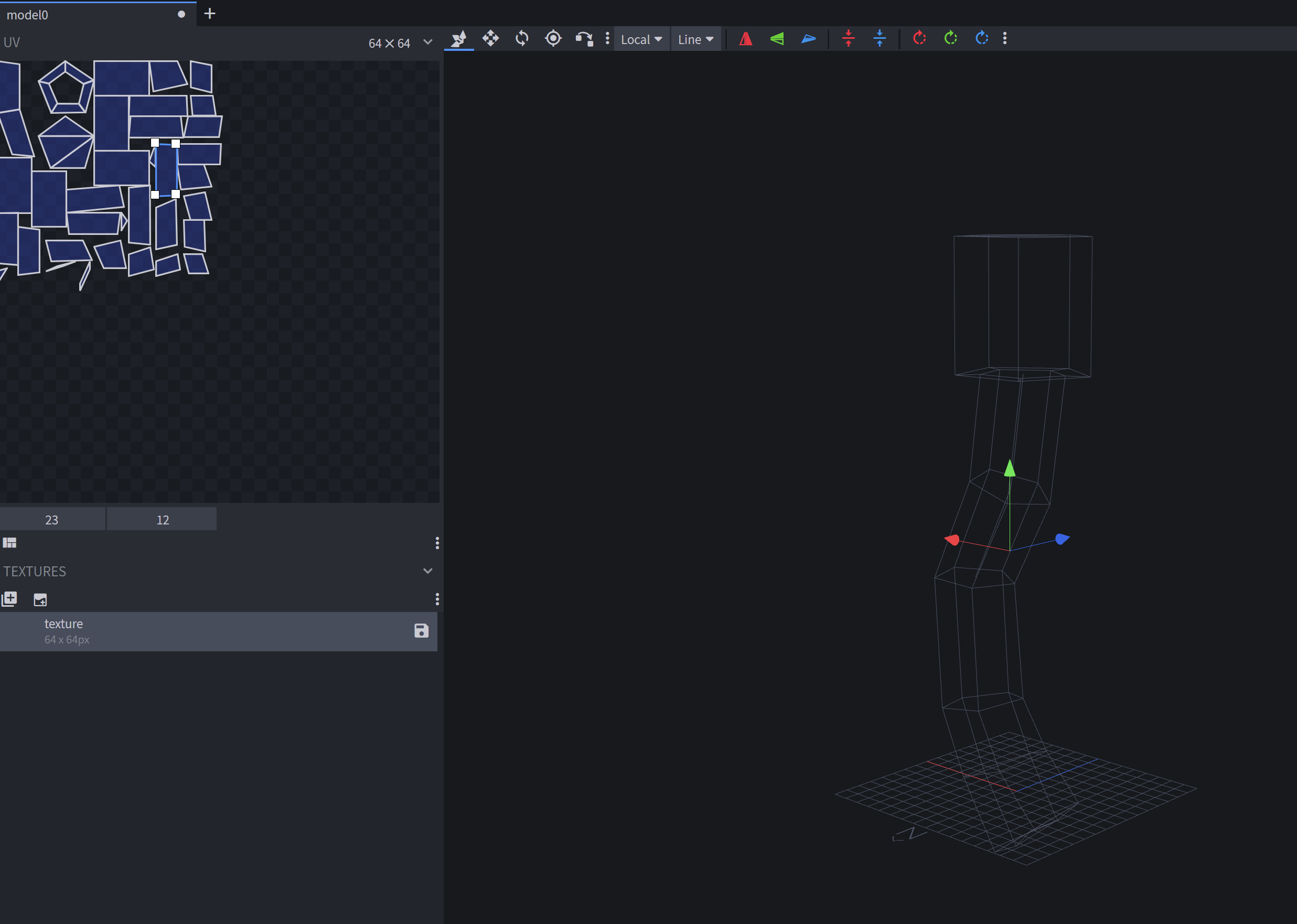Choose the Rotate UV tool
The height and width of the screenshot is (924, 1297).
[x=521, y=39]
